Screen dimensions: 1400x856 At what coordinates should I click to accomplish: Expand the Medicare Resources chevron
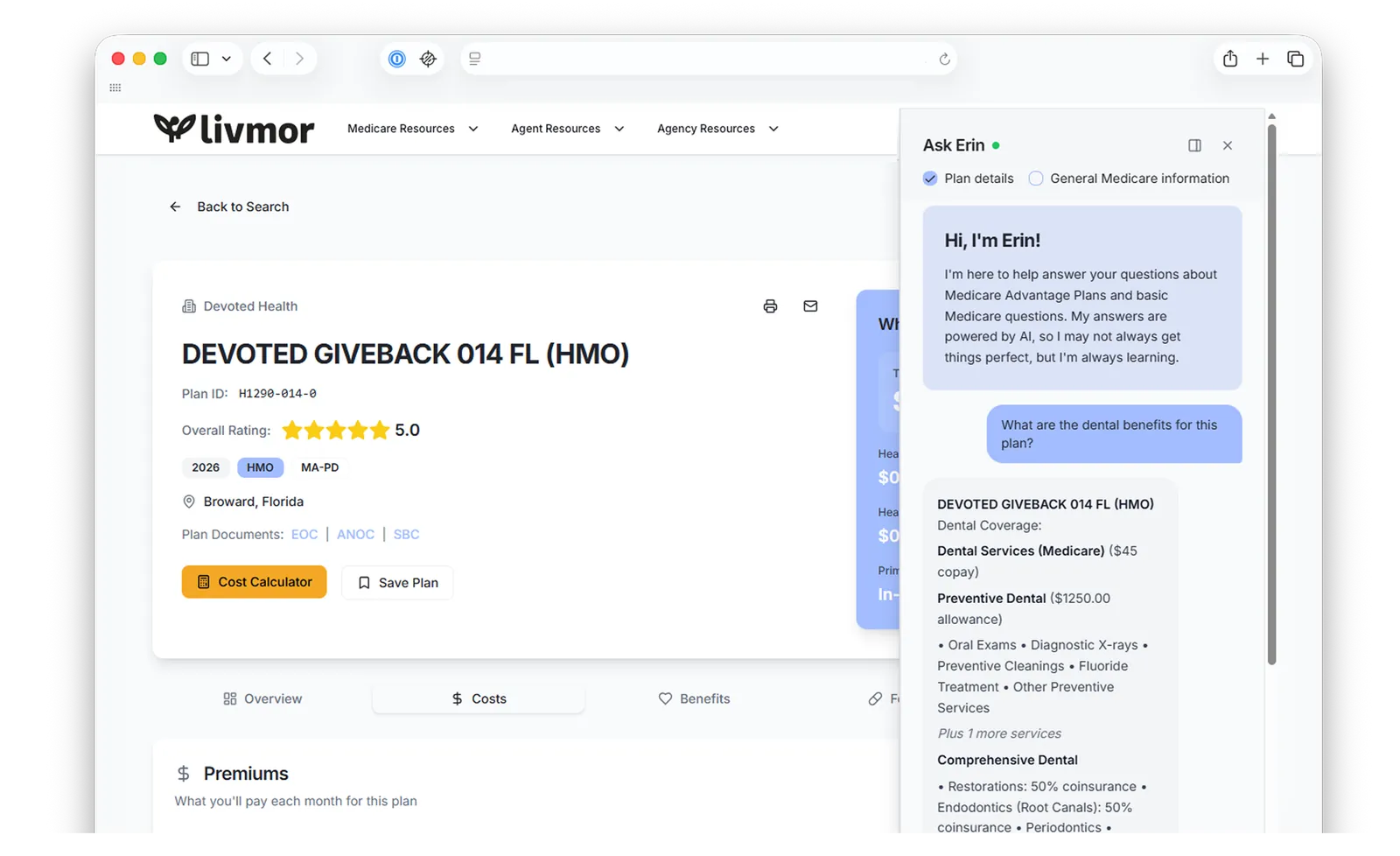tap(473, 129)
